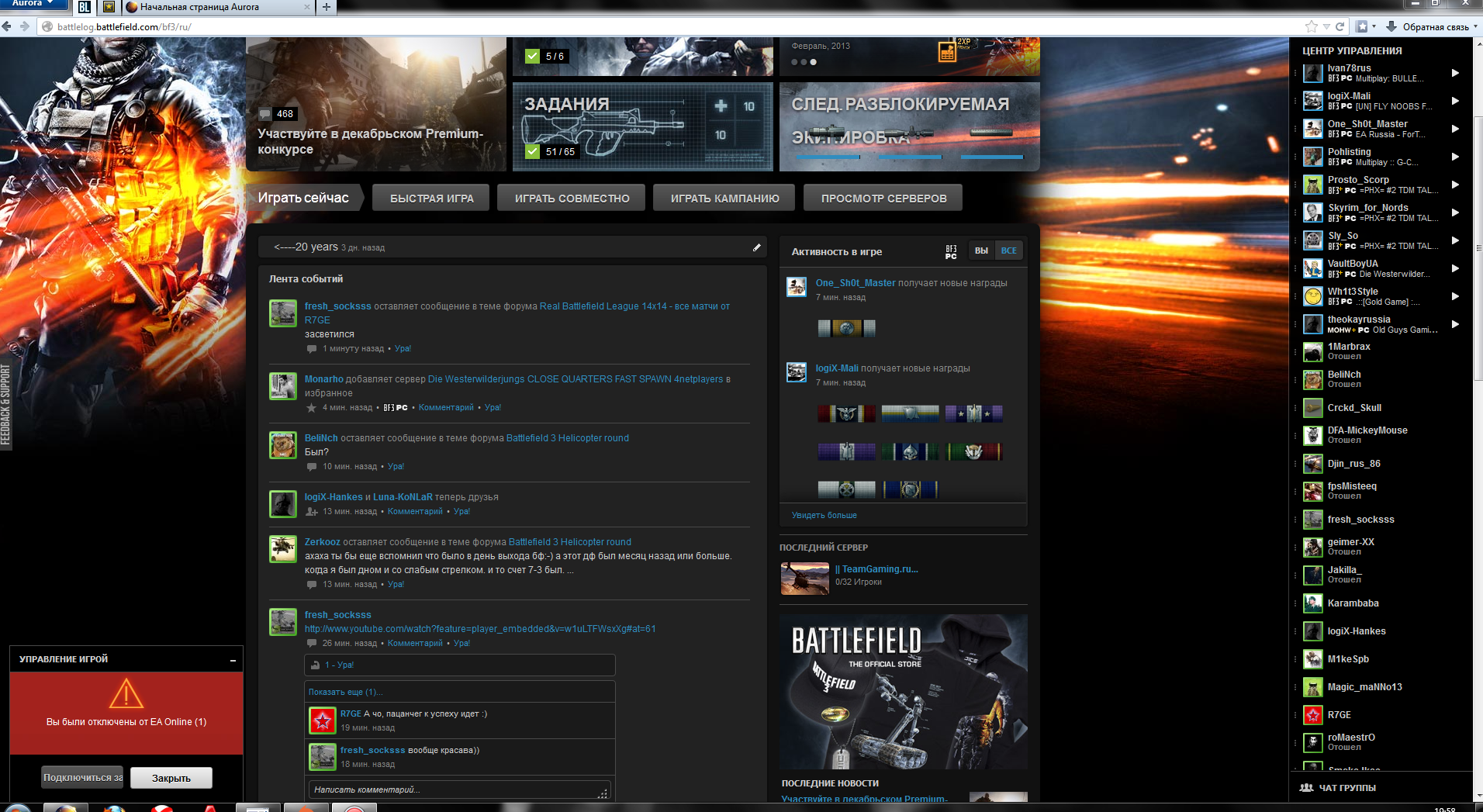
Task: Favorite star icon under Monarho's post
Action: pos(311,408)
